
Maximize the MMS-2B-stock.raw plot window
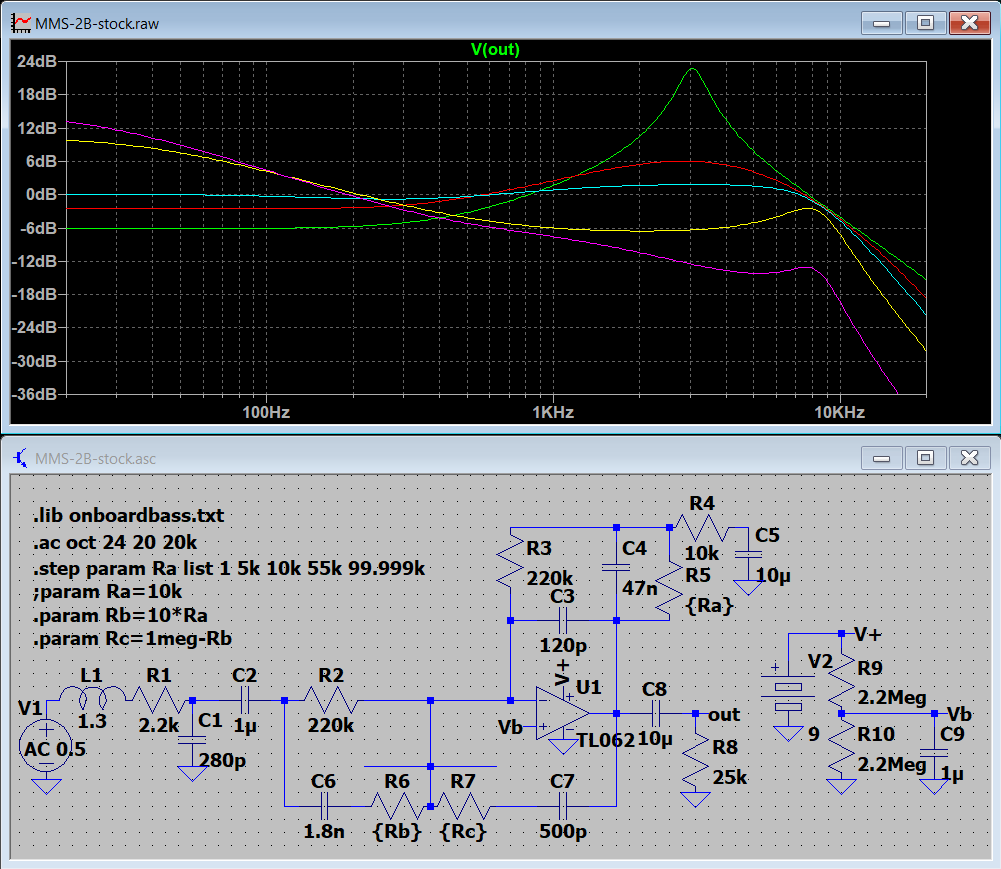(925, 24)
